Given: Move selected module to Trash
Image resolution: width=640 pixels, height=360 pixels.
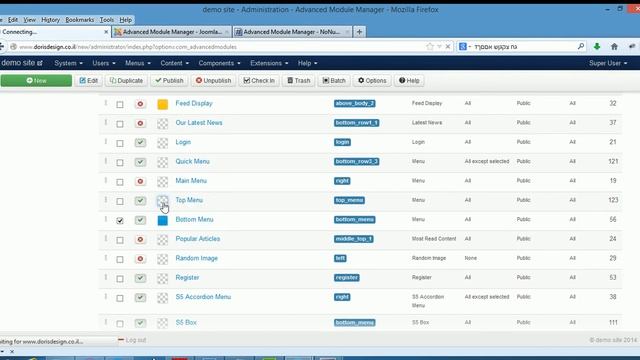Looking at the screenshot, I should [298, 80].
